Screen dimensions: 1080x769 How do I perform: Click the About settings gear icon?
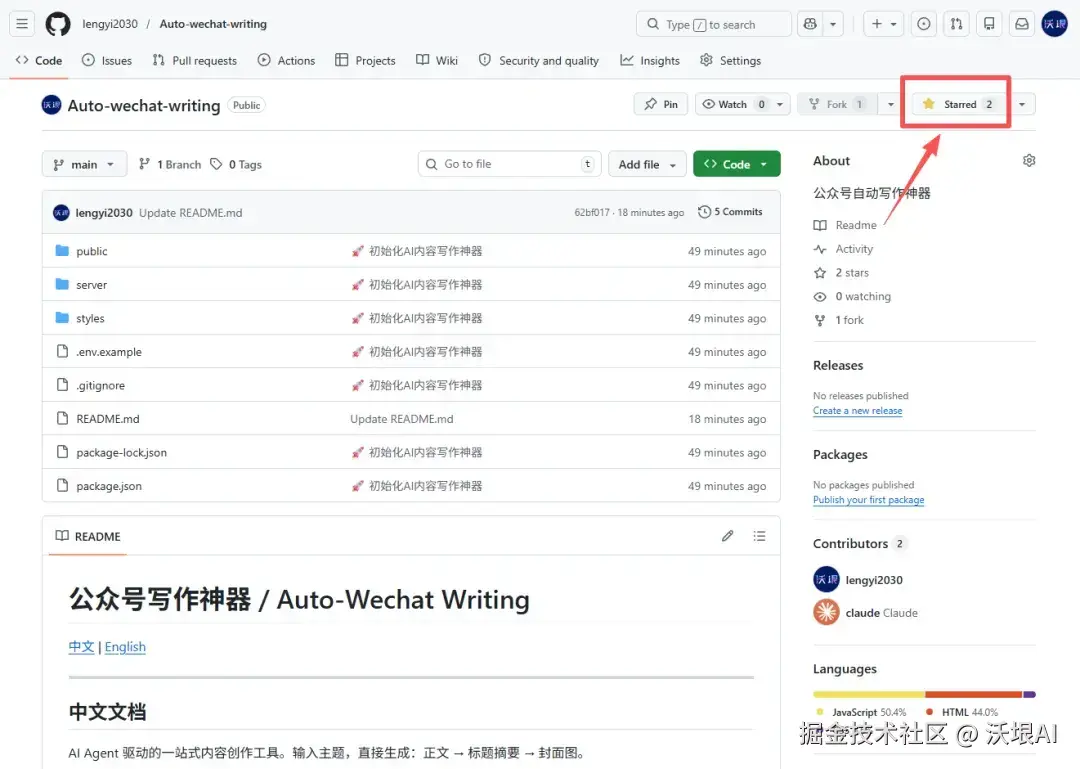tap(1029, 161)
